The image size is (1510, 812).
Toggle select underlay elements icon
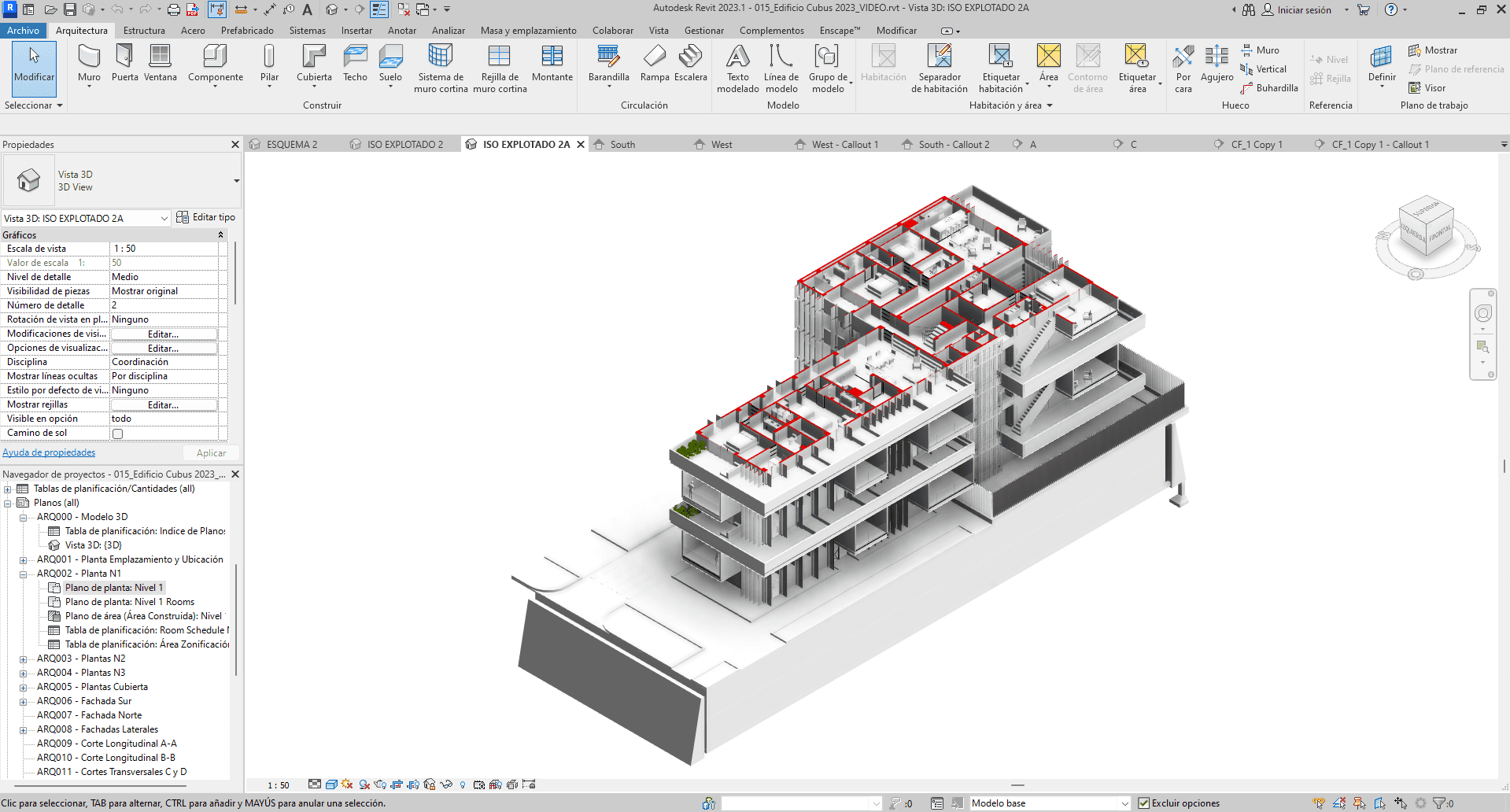[x=1339, y=803]
